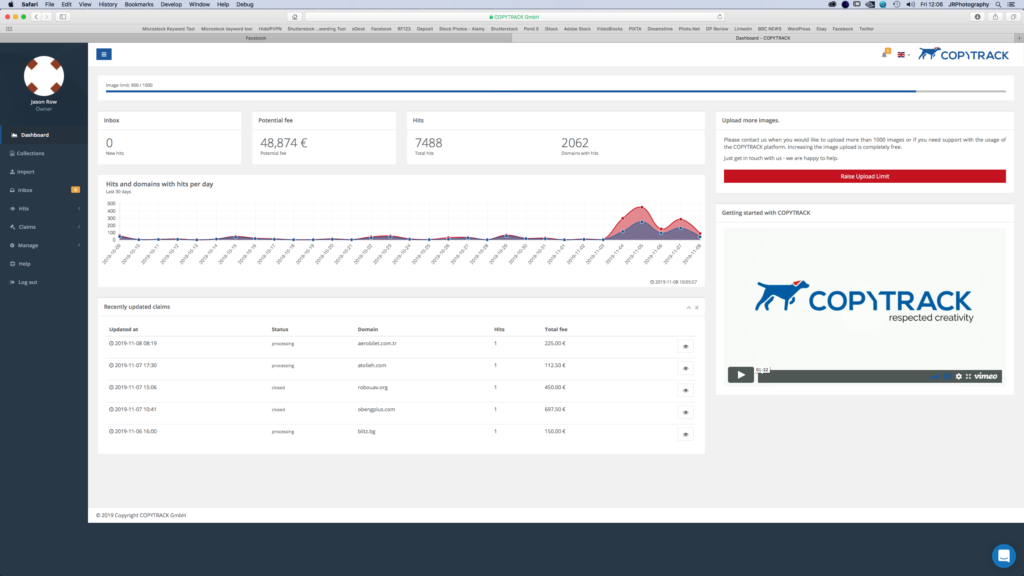The width and height of the screenshot is (1024, 576).
Task: Go forward with Safari's forward arrow
Action: 46,17
